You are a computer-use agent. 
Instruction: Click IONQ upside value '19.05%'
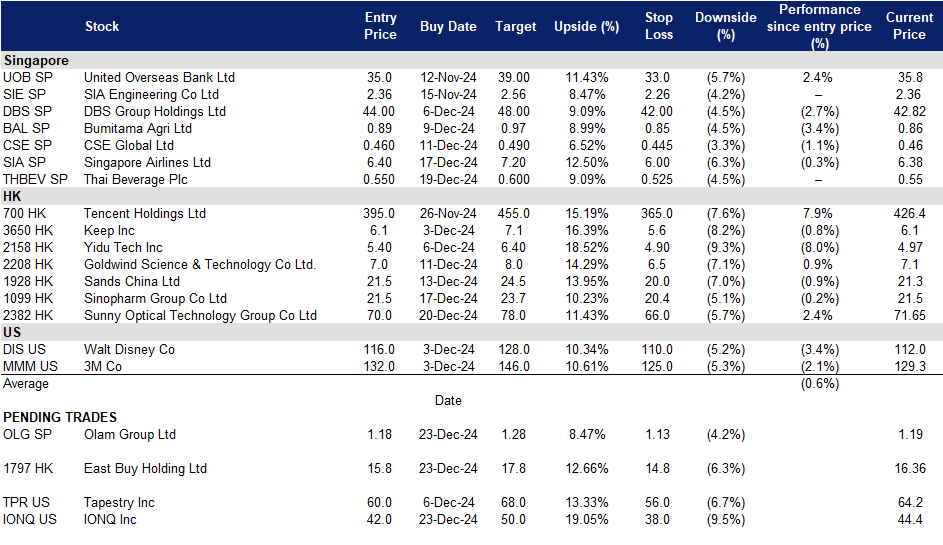click(x=586, y=519)
